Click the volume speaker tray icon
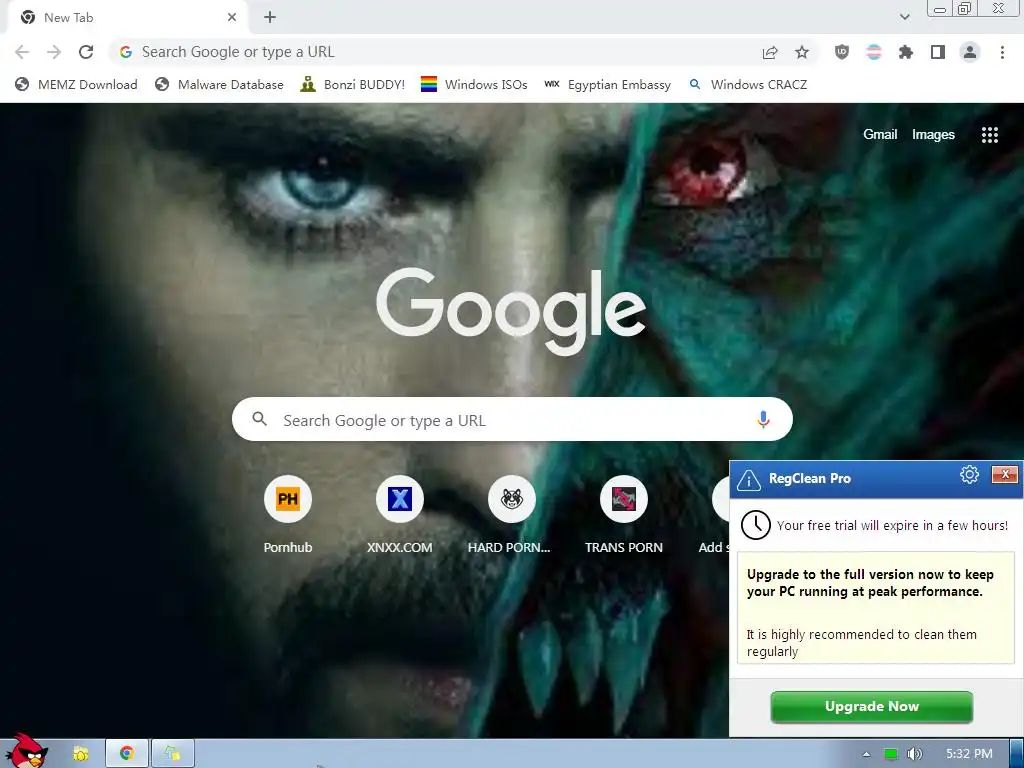Viewport: 1024px width, 768px height. coord(914,754)
